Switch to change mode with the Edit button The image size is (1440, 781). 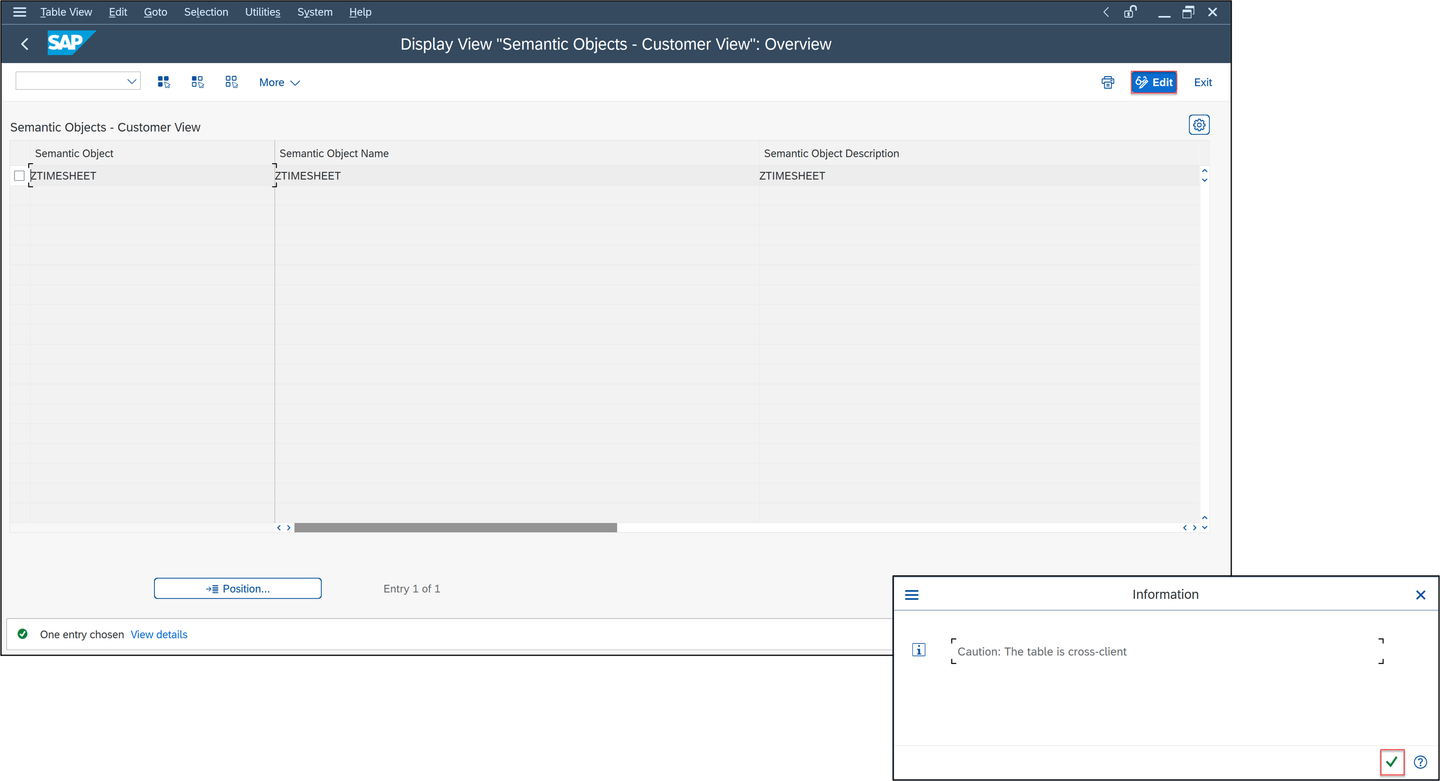tap(1154, 82)
